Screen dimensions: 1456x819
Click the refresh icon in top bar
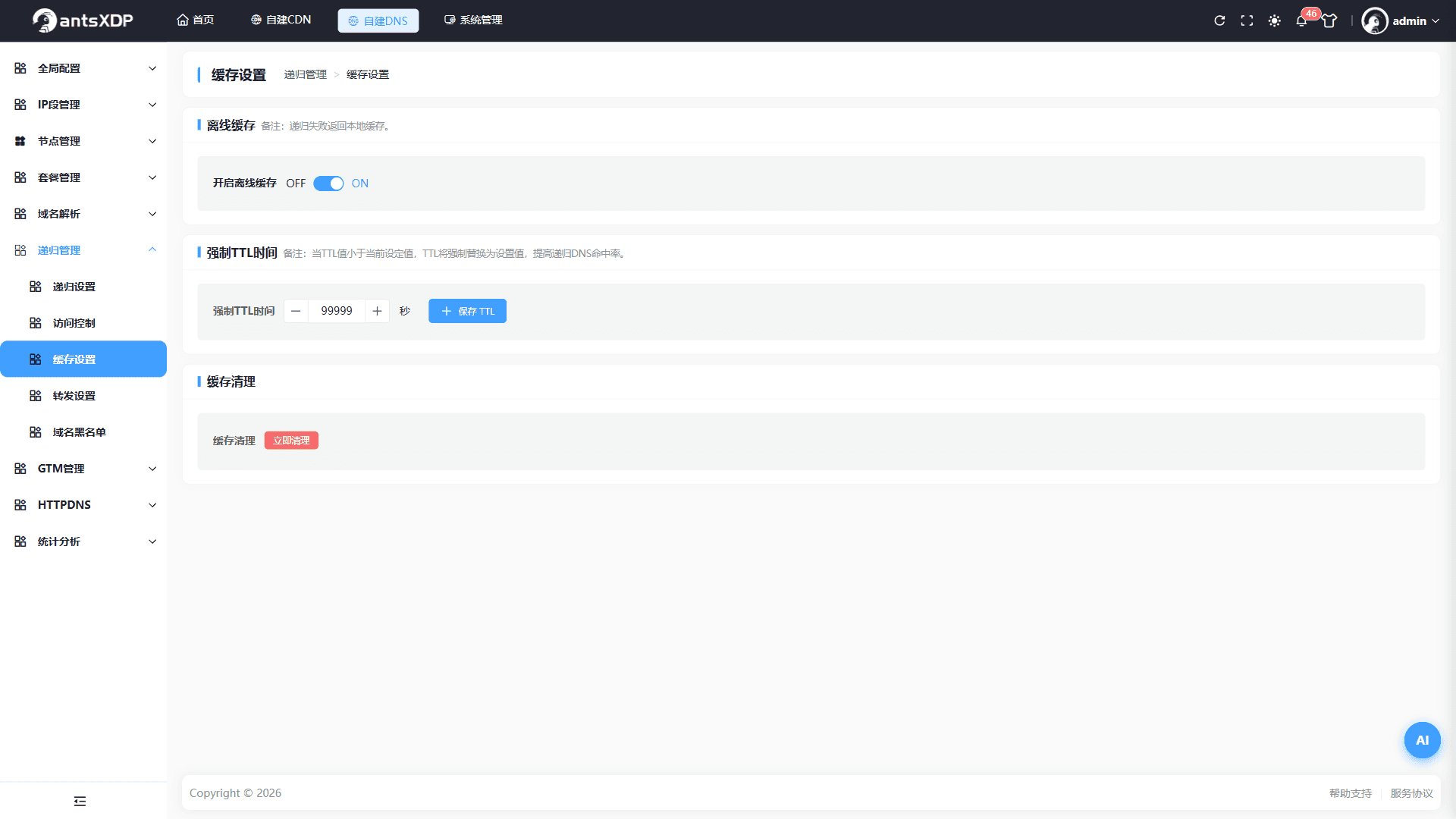[x=1219, y=20]
